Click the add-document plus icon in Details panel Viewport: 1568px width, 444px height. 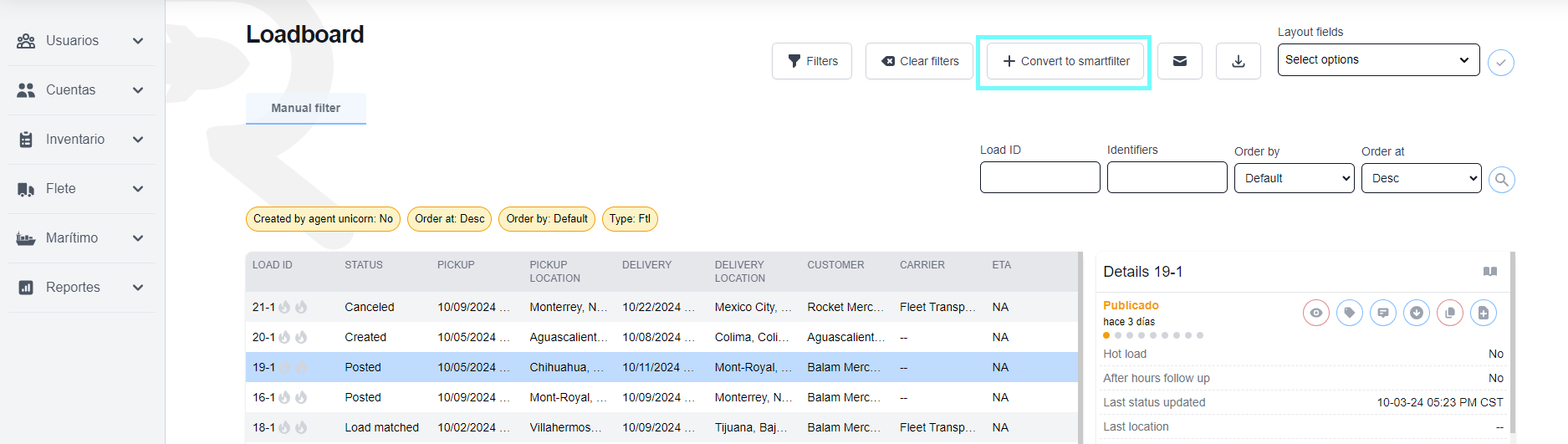point(1484,313)
